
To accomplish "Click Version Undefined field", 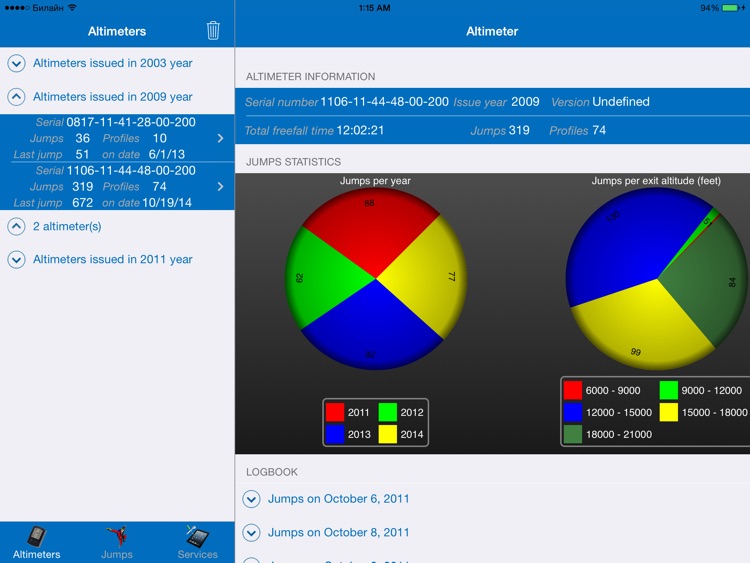I will [x=600, y=102].
